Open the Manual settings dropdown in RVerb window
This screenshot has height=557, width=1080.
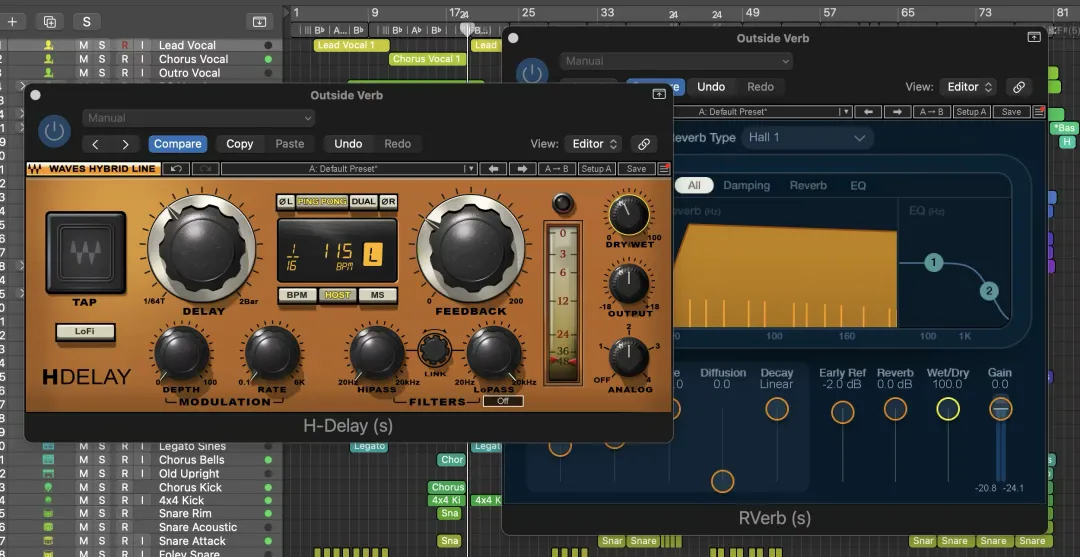point(676,61)
